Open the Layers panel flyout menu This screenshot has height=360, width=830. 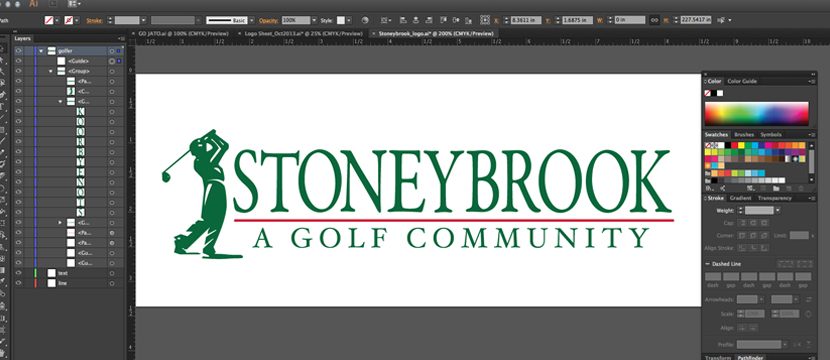coord(121,39)
